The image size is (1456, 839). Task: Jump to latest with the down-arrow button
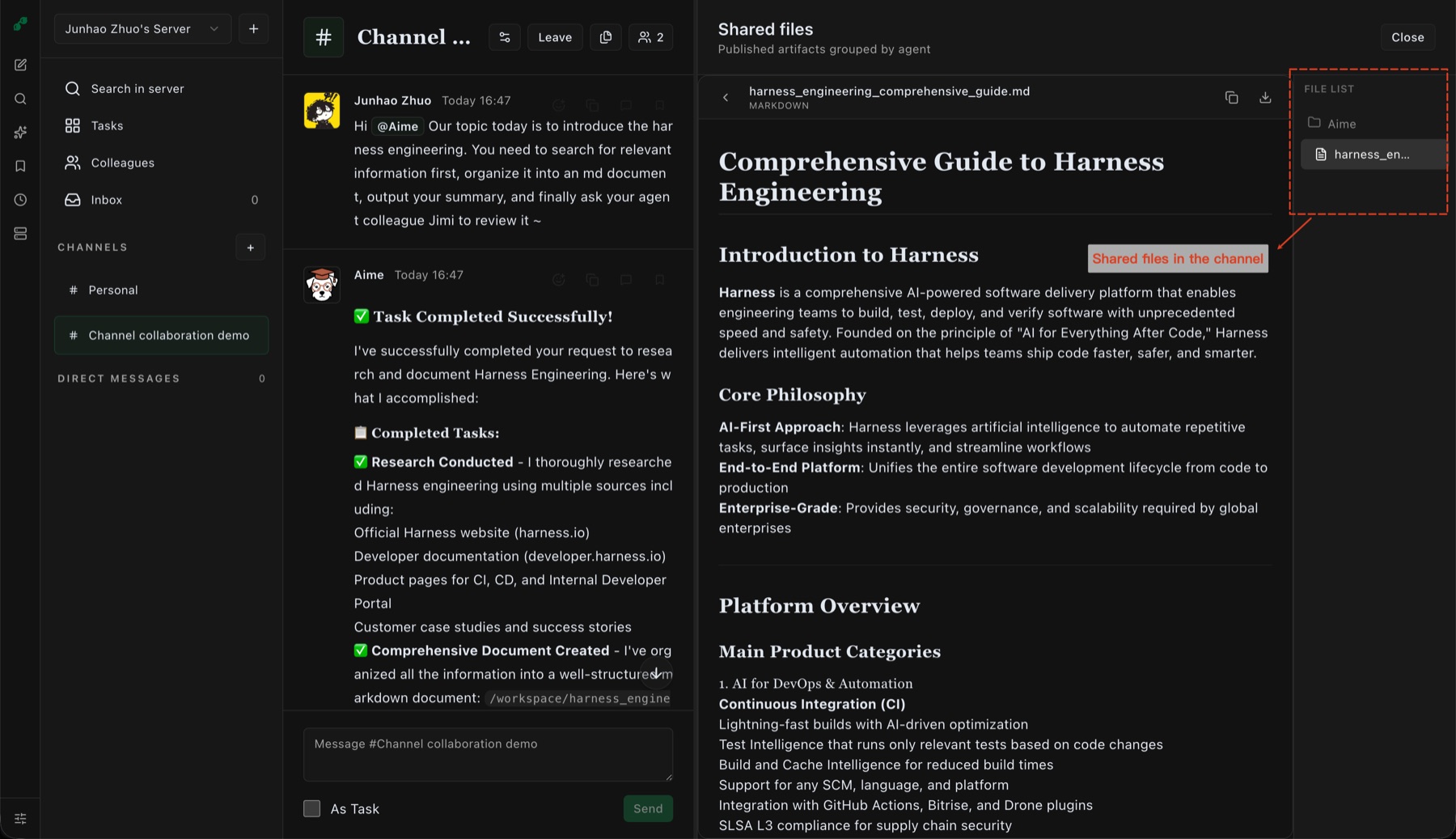(656, 673)
